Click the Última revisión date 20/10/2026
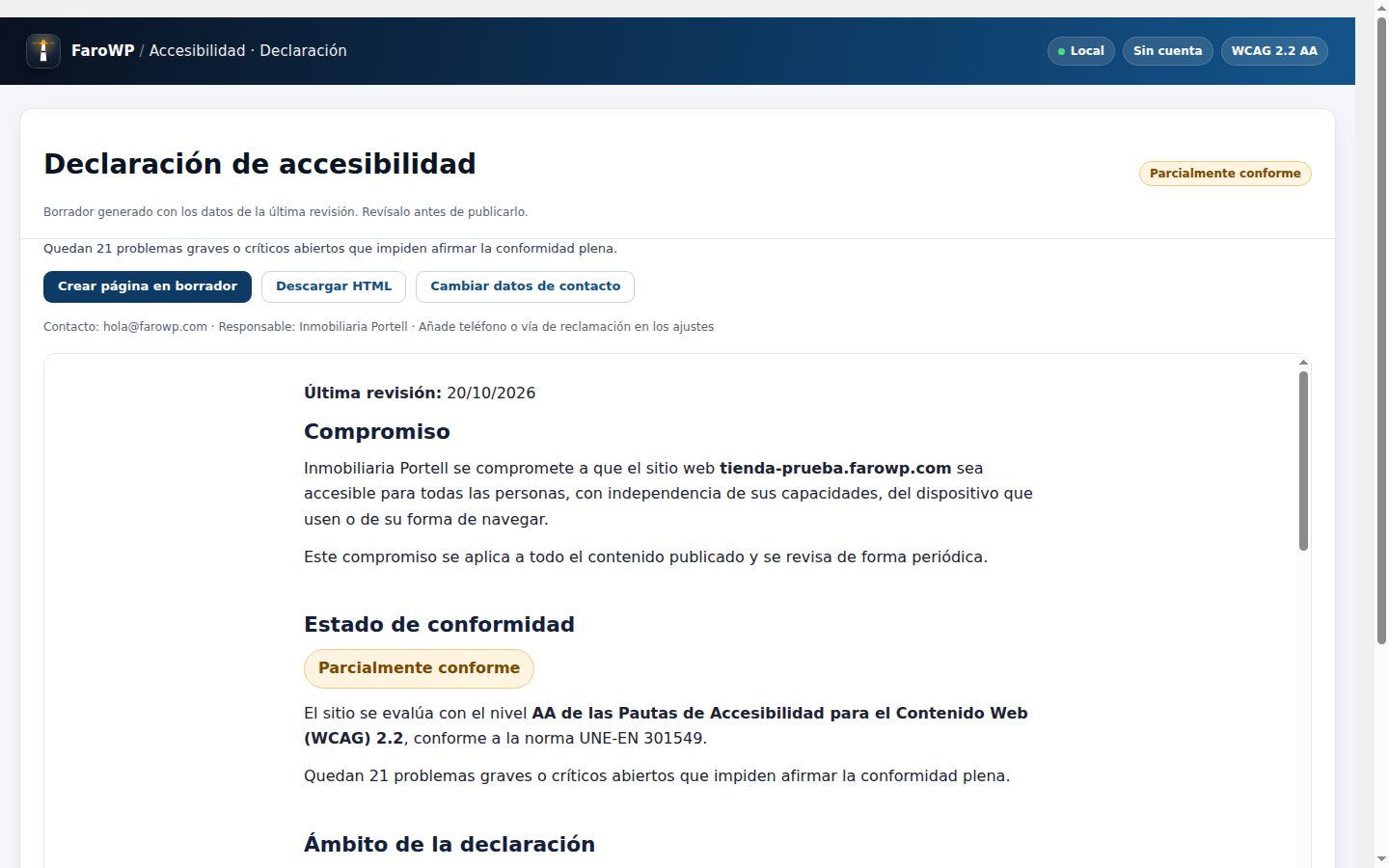 click(x=491, y=393)
